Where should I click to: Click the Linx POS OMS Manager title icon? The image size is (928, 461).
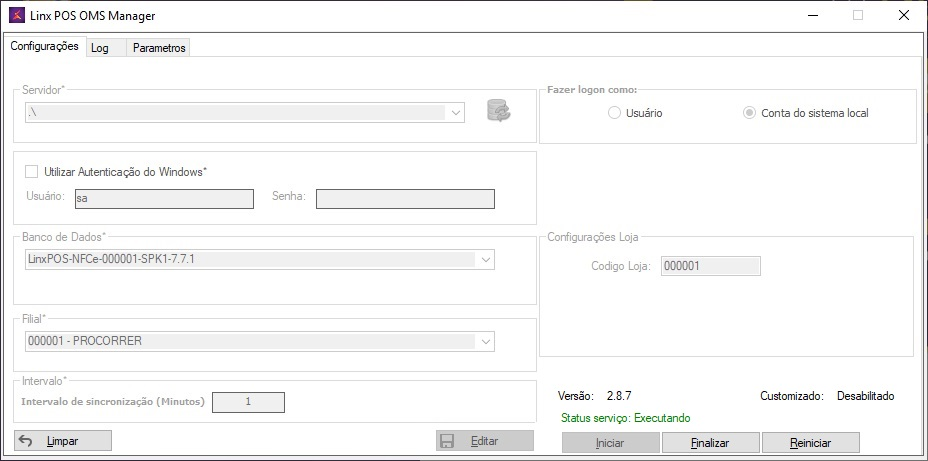pos(17,15)
